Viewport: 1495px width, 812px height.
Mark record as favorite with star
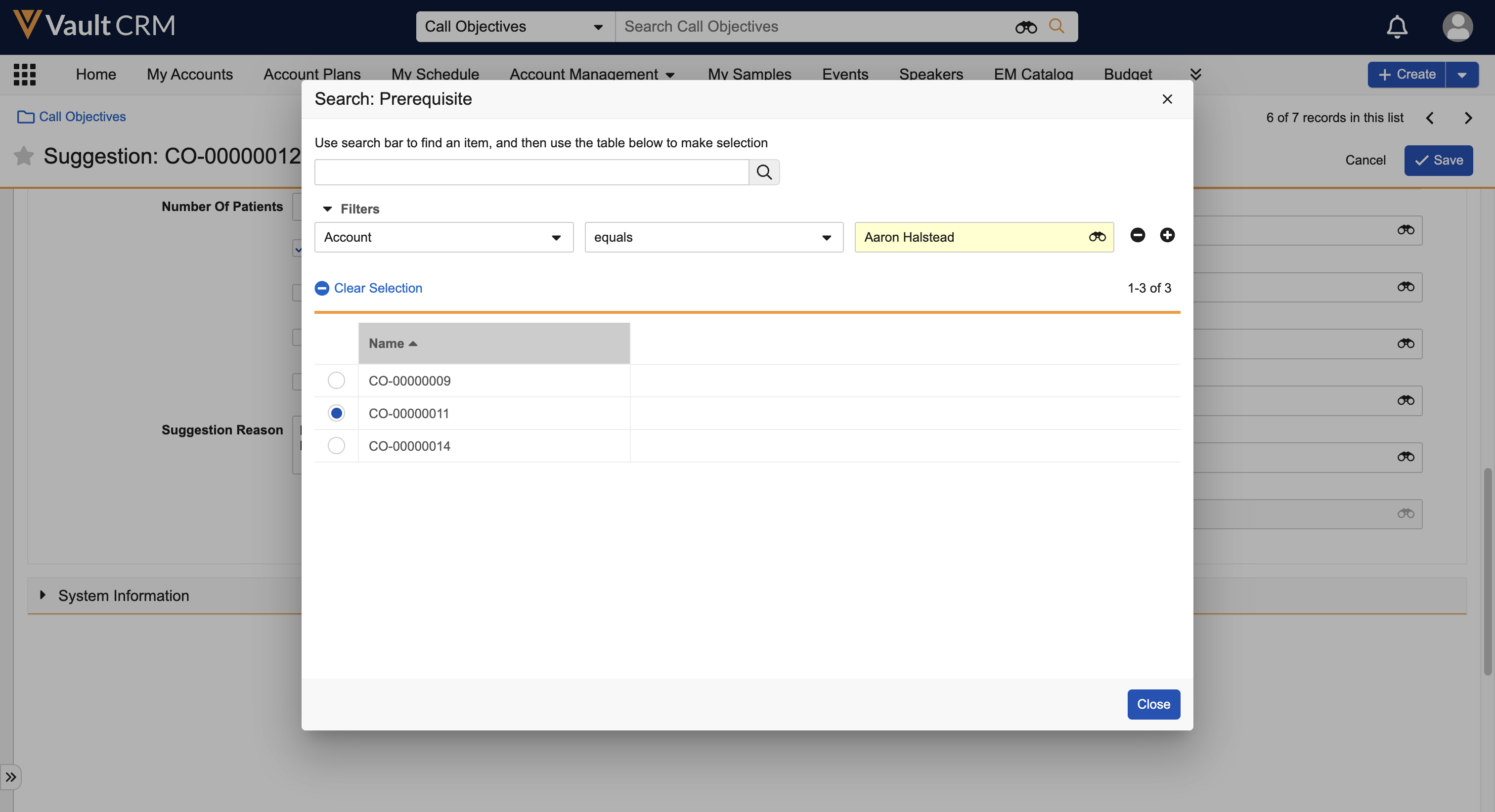(x=24, y=156)
